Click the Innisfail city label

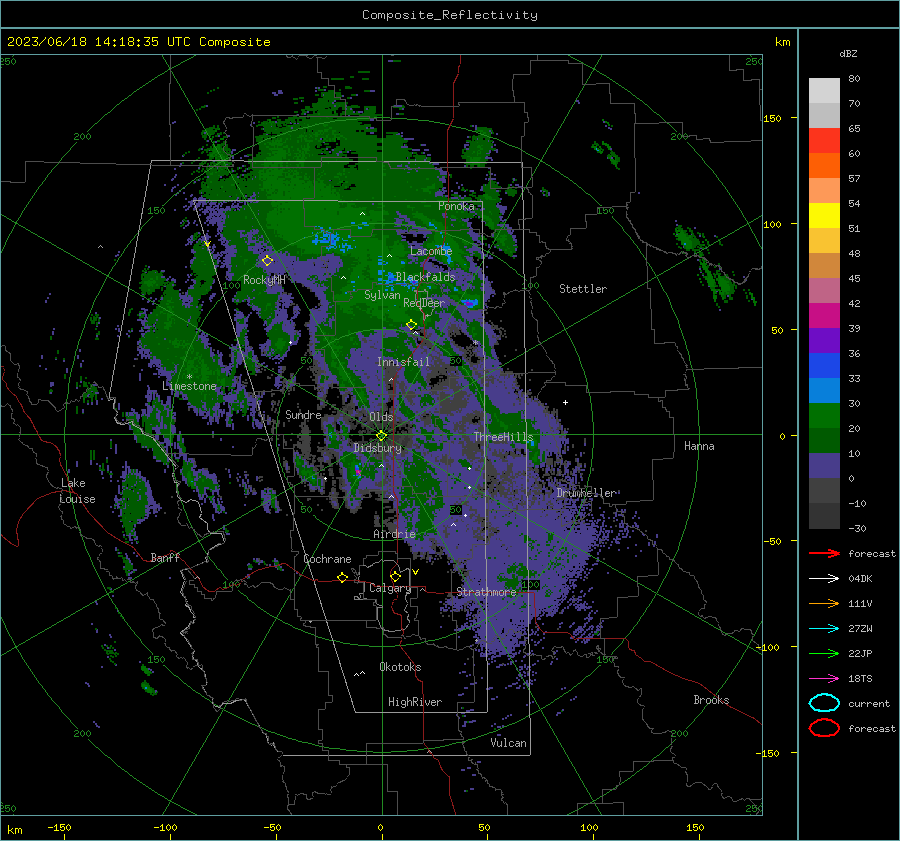coord(403,362)
